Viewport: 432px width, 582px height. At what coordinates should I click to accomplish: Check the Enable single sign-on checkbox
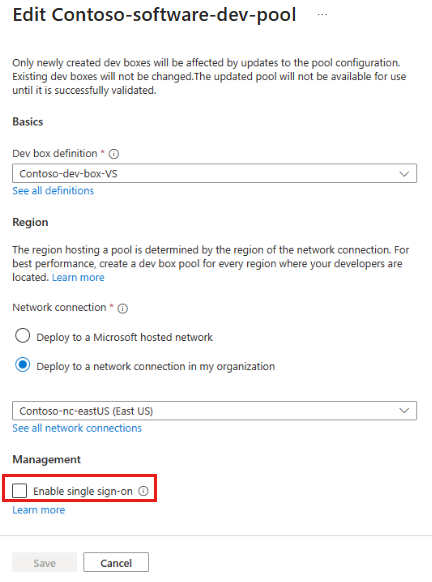[19, 491]
